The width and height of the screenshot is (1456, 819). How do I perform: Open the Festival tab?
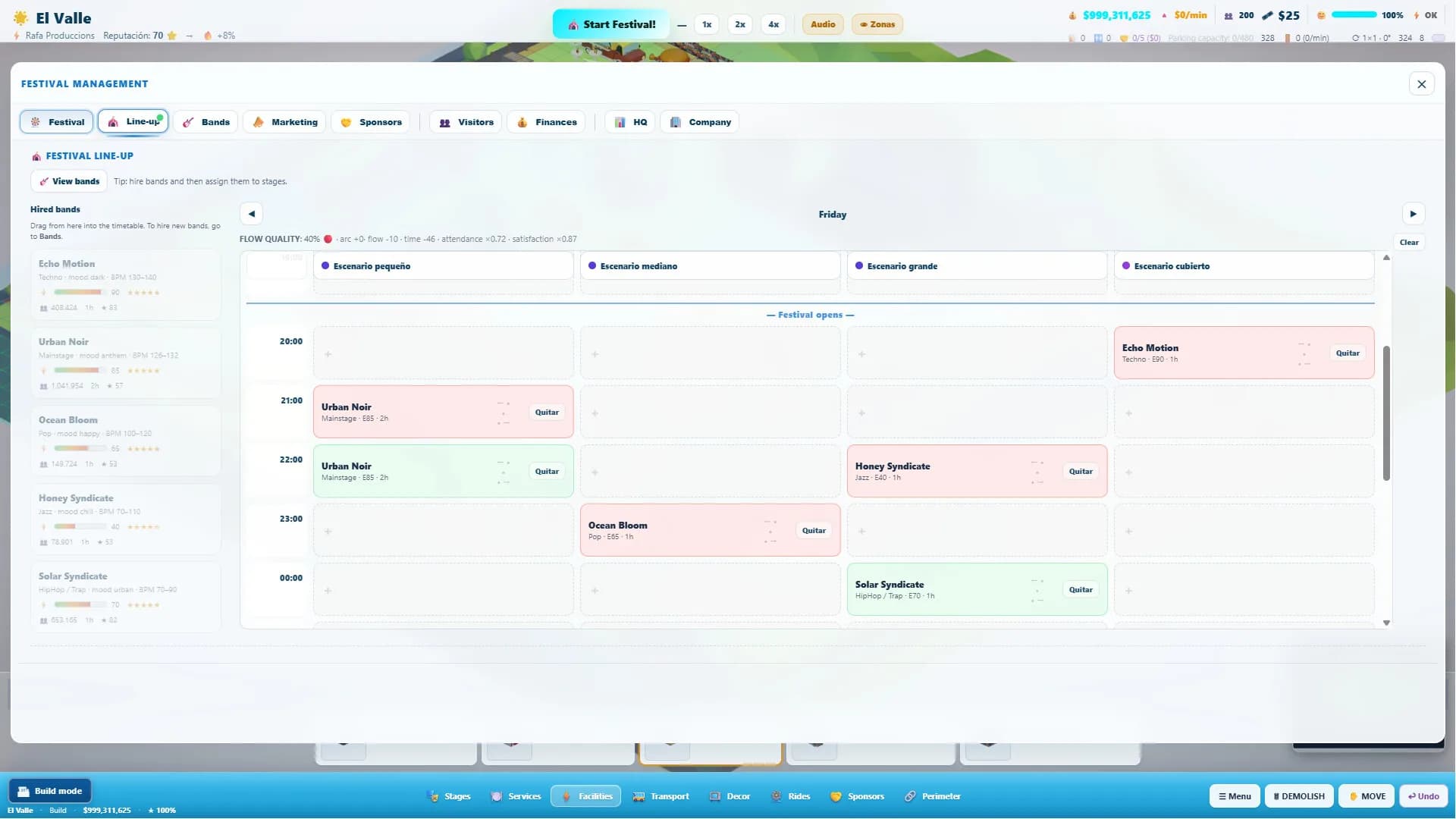pyautogui.click(x=57, y=122)
